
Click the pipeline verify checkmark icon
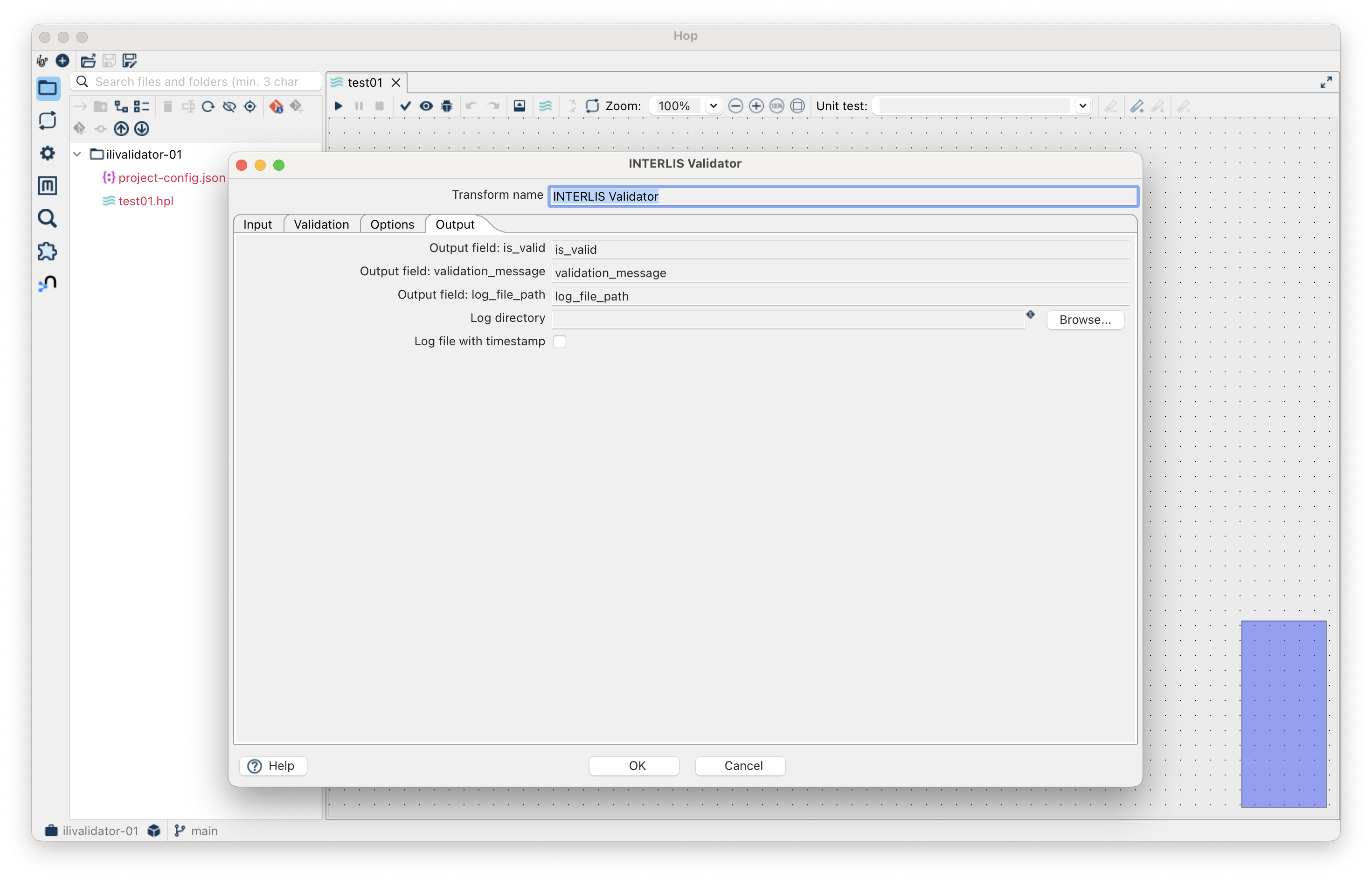pyautogui.click(x=405, y=106)
